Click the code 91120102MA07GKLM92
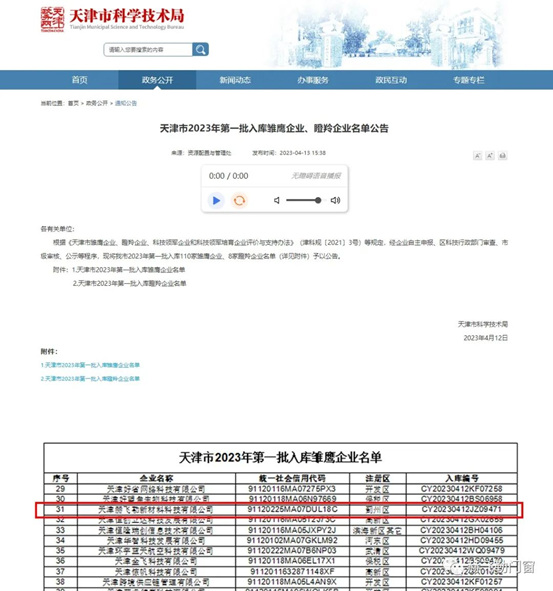This screenshot has height=591, width=553. [292, 540]
